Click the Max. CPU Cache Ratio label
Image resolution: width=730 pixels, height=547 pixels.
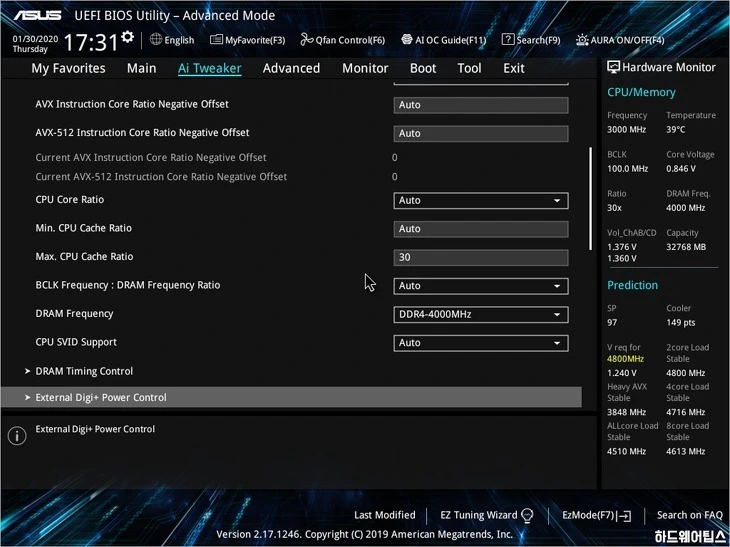[84, 257]
